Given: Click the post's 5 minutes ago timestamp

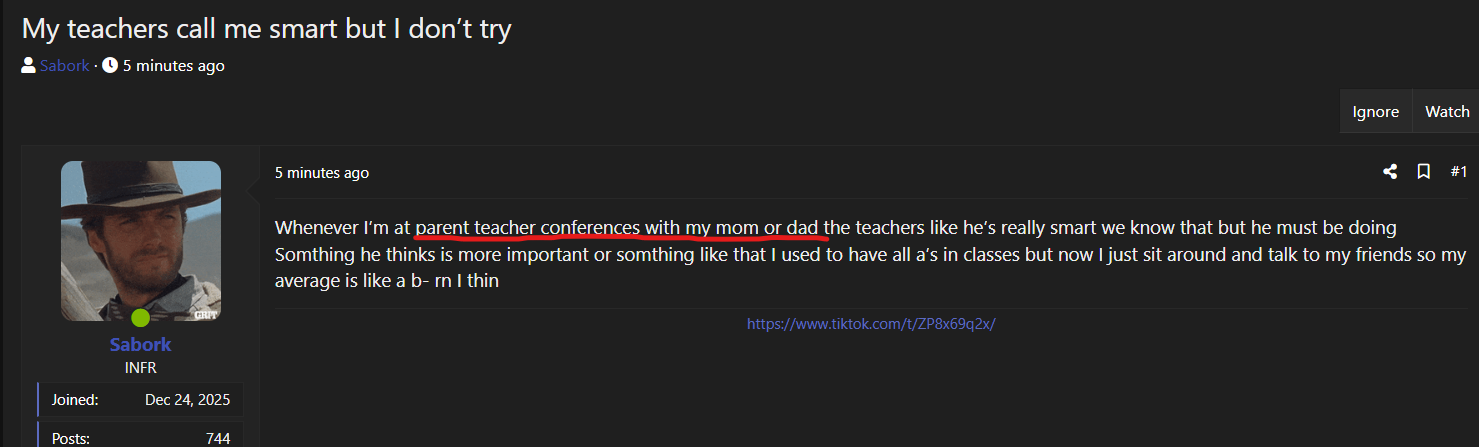Looking at the screenshot, I should point(322,173).
